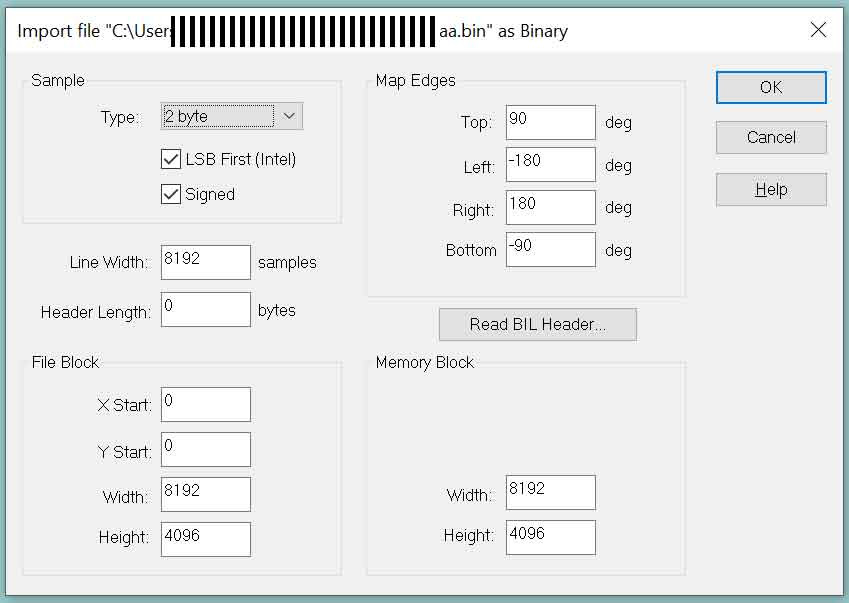The image size is (849, 603).
Task: Click the Map Edges Left field
Action: coord(550,165)
